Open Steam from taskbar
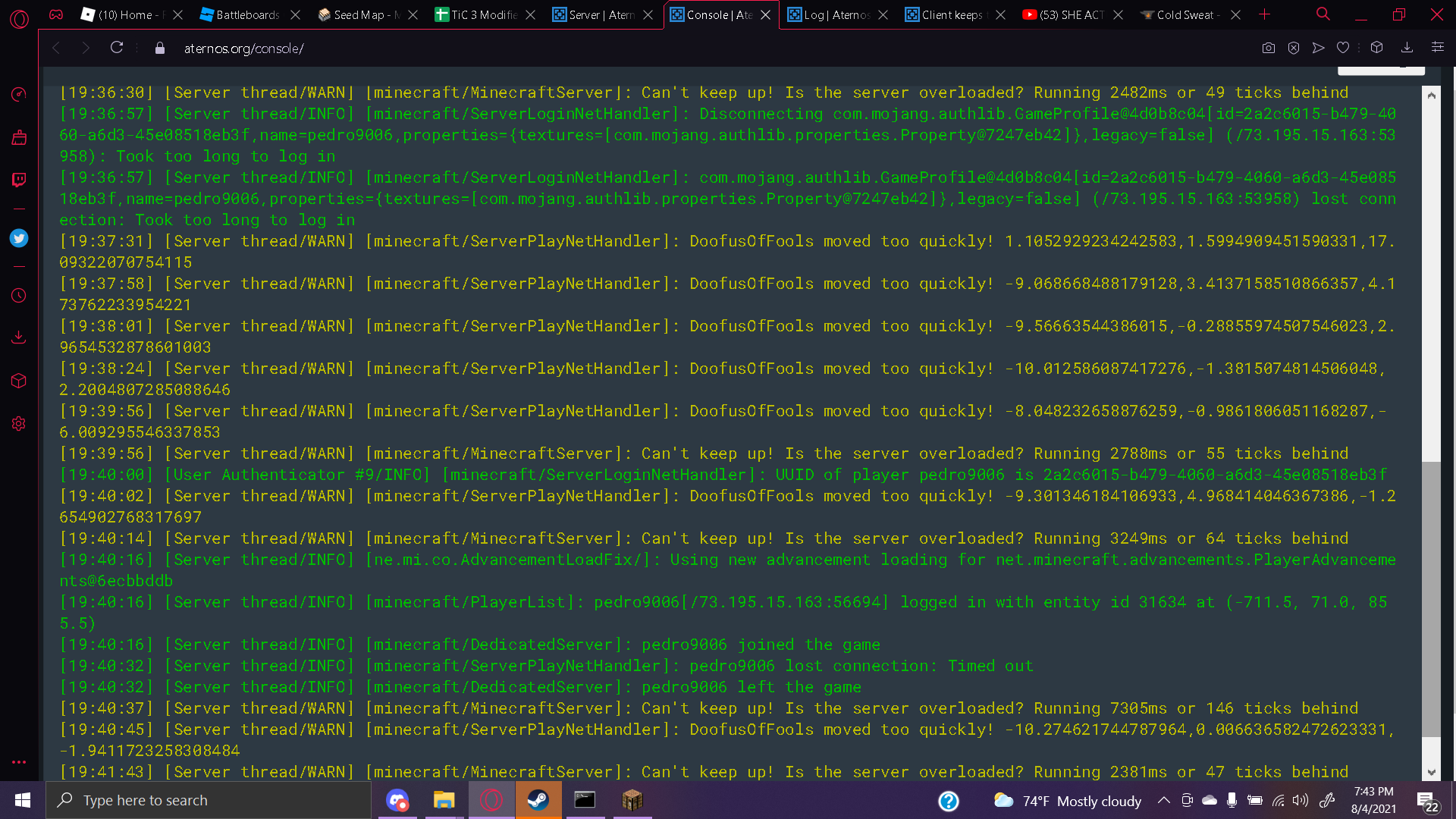This screenshot has height=819, width=1456. pyautogui.click(x=538, y=800)
